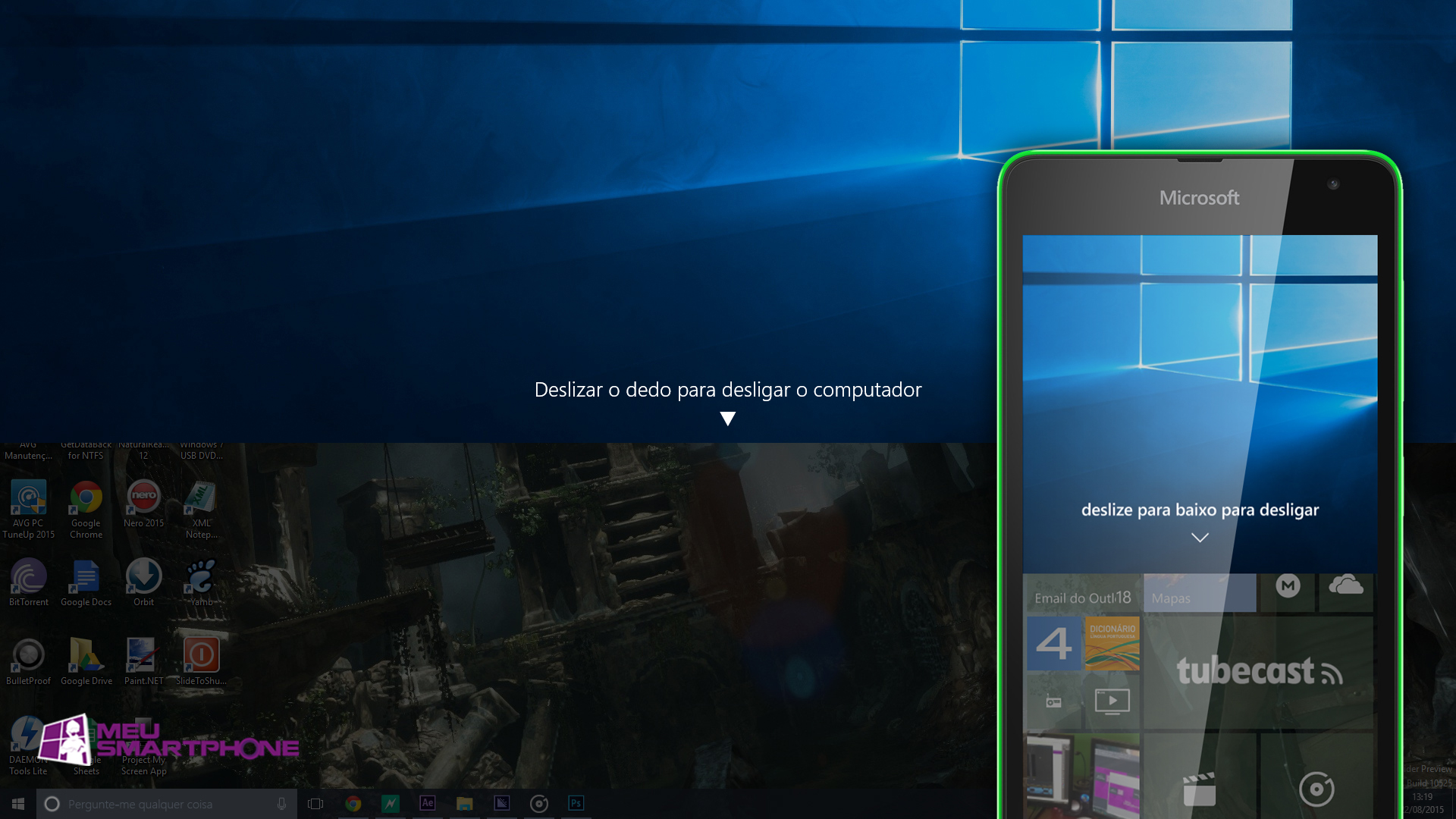Click the 'GetDataBack for NTFS' desktop label
Viewport: 1456px width, 819px height.
pyautogui.click(x=86, y=450)
